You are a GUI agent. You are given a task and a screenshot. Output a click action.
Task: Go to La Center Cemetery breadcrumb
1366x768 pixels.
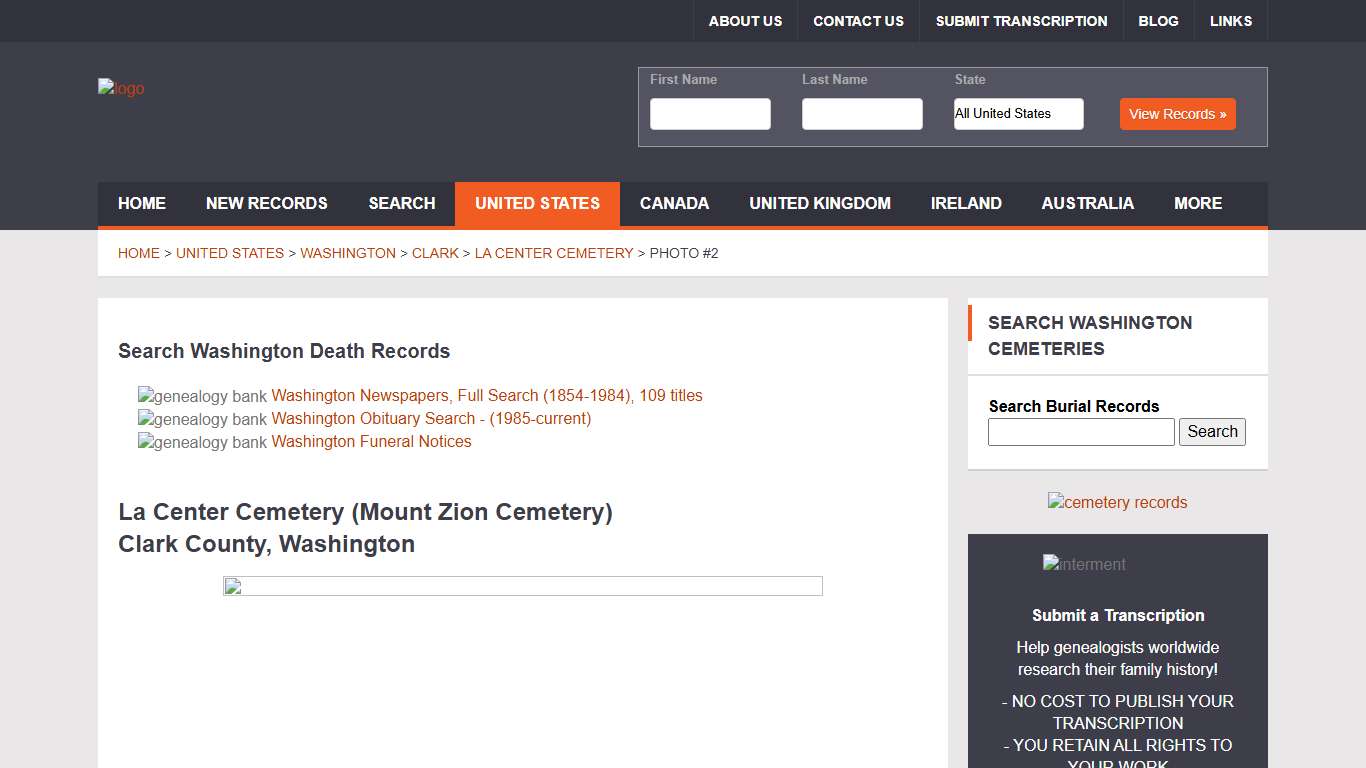coord(553,254)
